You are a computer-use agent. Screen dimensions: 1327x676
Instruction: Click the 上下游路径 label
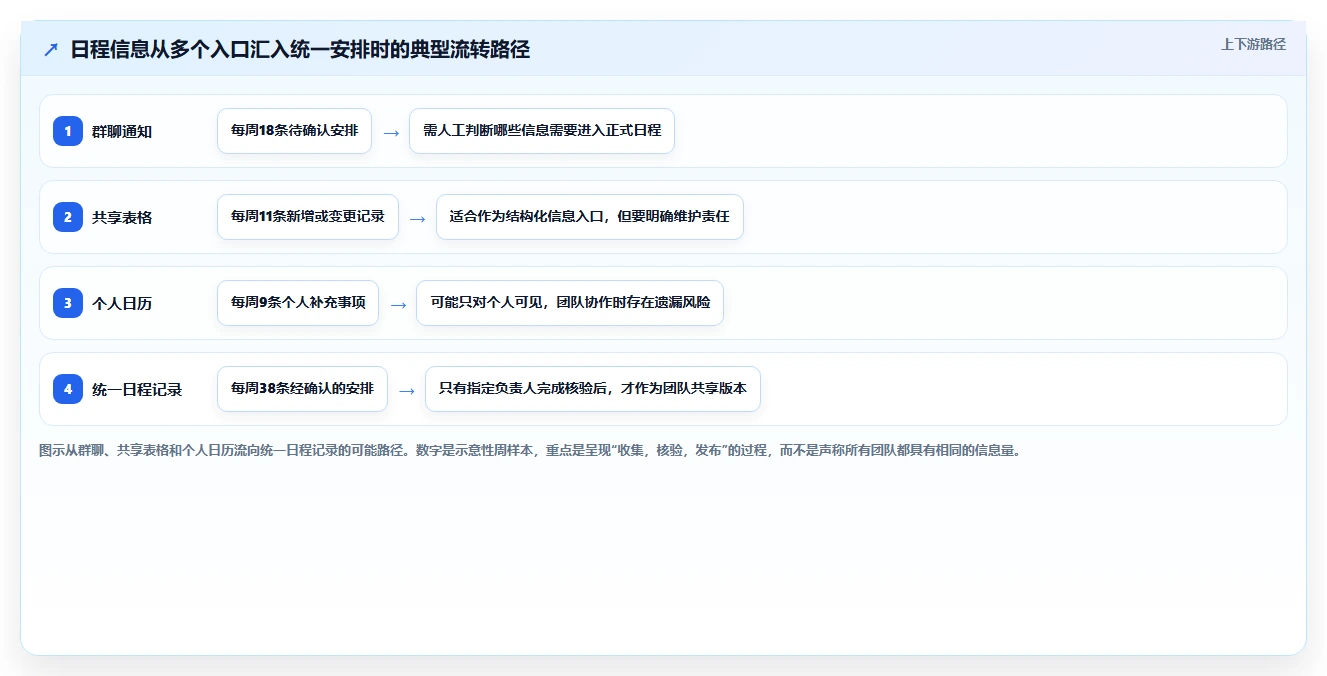[x=1253, y=45]
